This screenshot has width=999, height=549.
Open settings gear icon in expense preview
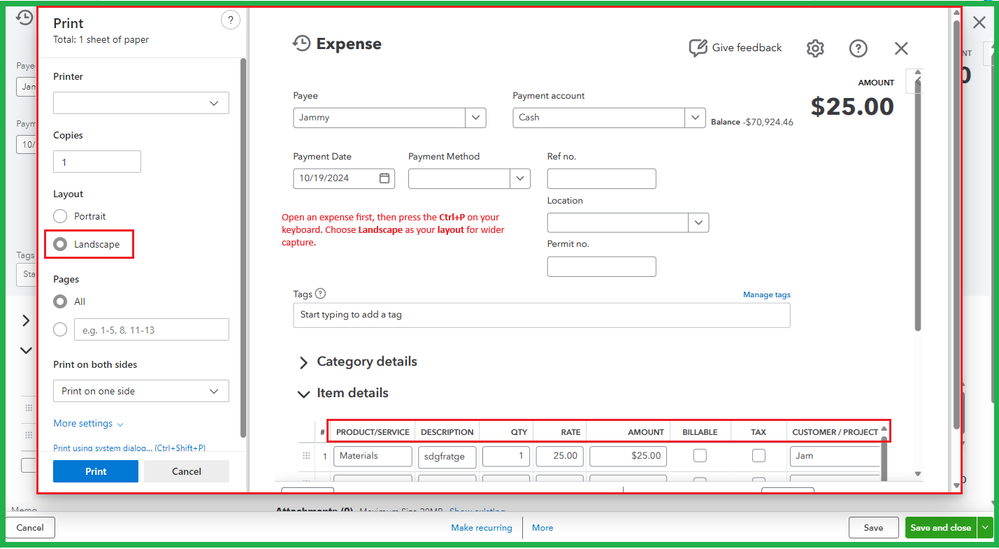pos(815,48)
